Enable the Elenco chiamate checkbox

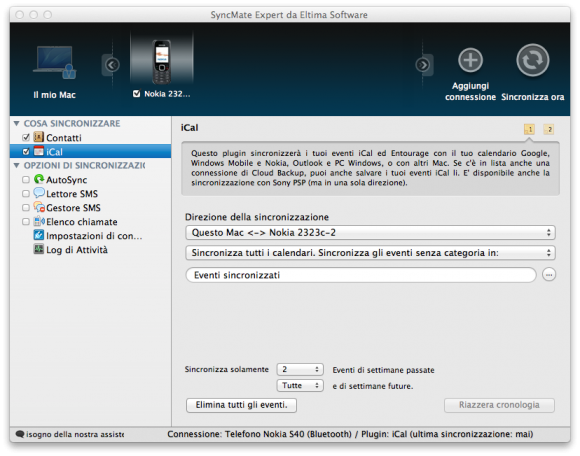click(26, 222)
